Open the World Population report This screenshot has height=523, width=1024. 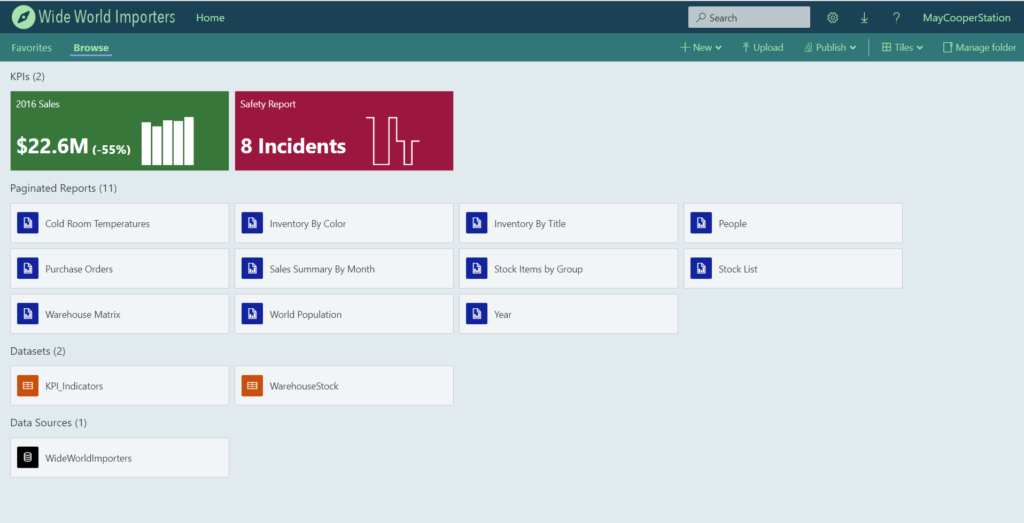[344, 314]
